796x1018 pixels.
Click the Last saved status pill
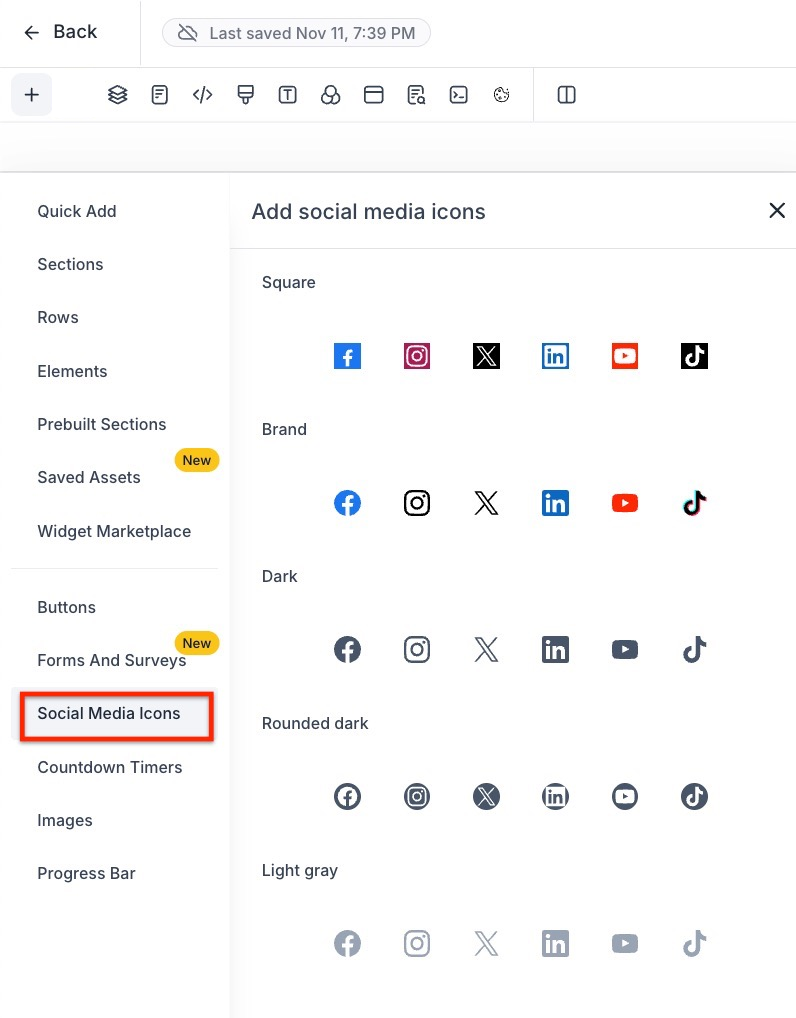(x=296, y=33)
